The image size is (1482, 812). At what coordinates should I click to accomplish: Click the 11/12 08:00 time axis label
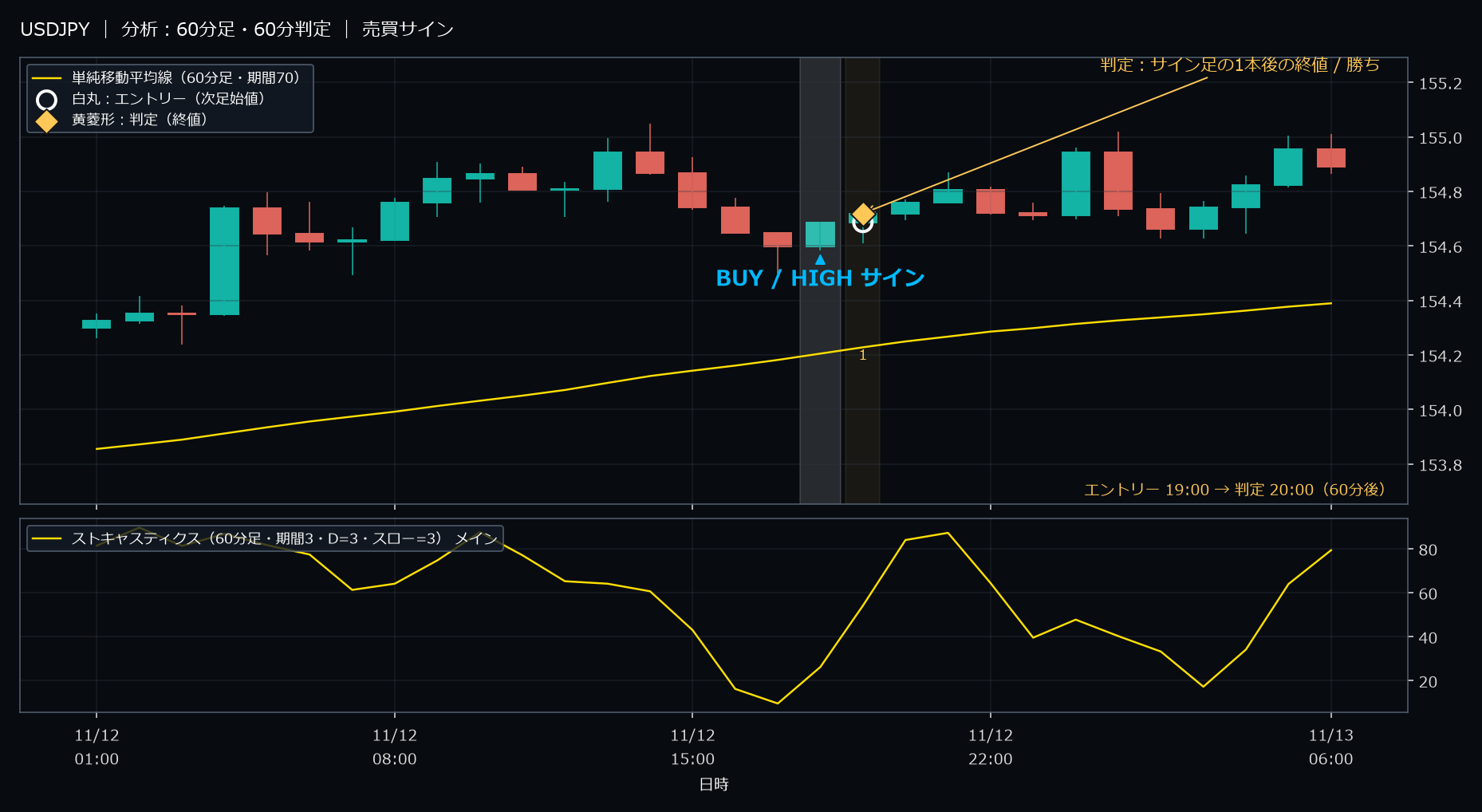coord(395,747)
